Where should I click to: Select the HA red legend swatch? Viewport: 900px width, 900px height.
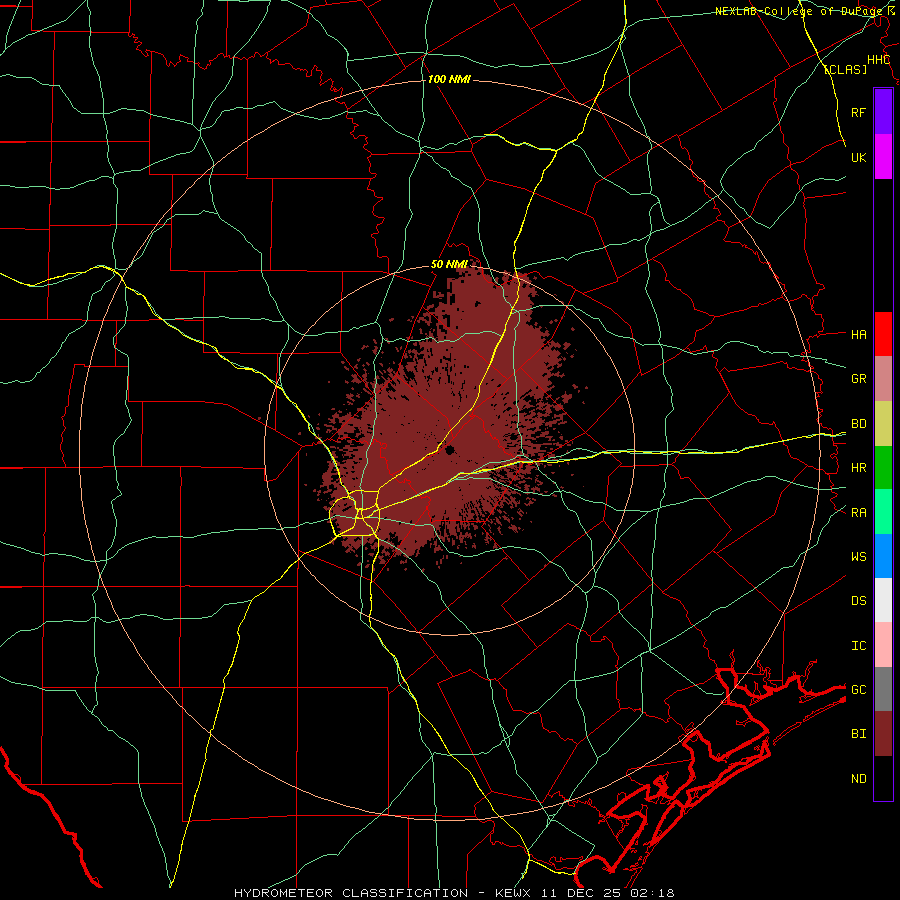click(883, 334)
